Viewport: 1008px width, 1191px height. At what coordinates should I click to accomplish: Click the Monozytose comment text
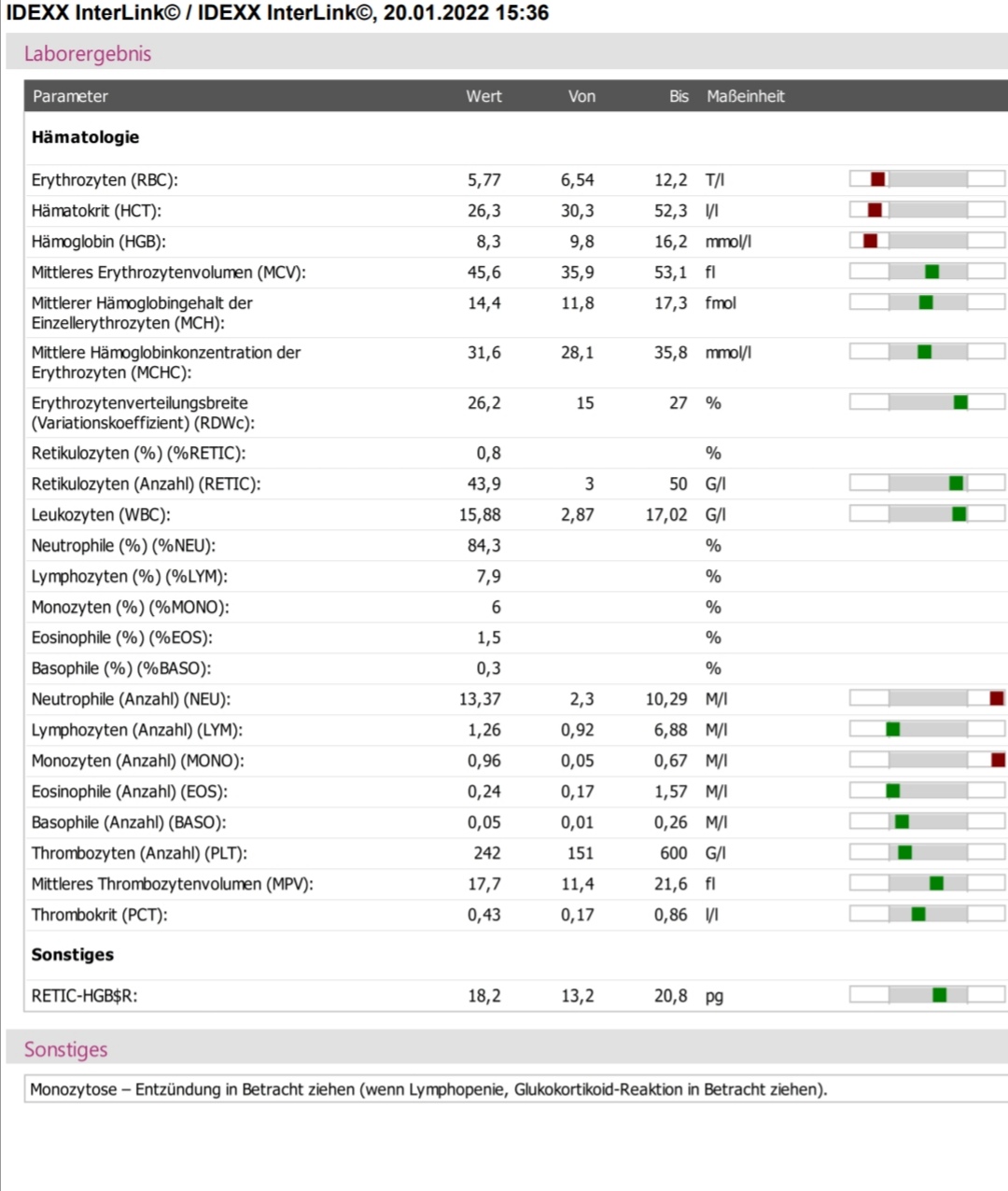[428, 1090]
